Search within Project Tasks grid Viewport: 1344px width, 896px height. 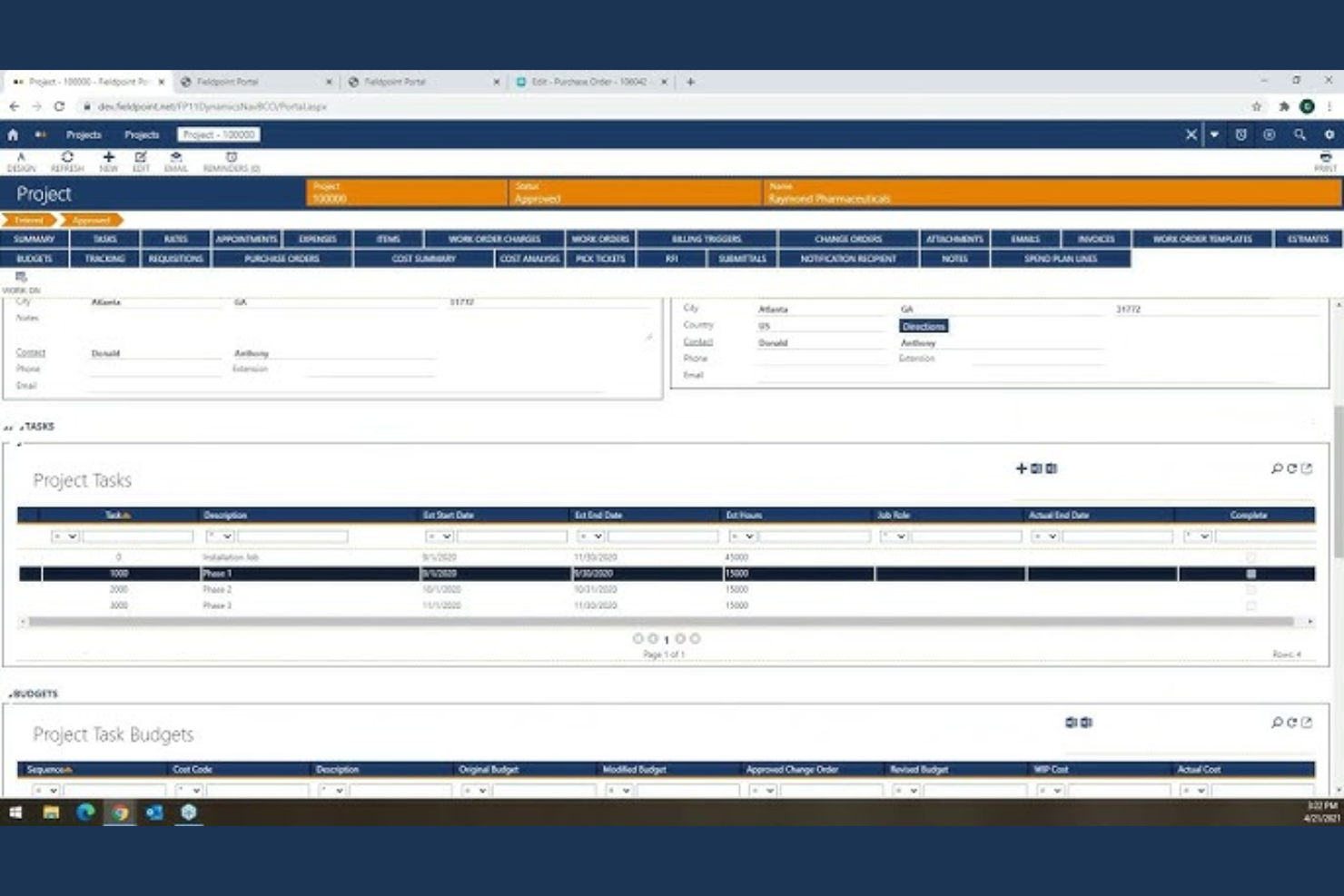(1277, 468)
